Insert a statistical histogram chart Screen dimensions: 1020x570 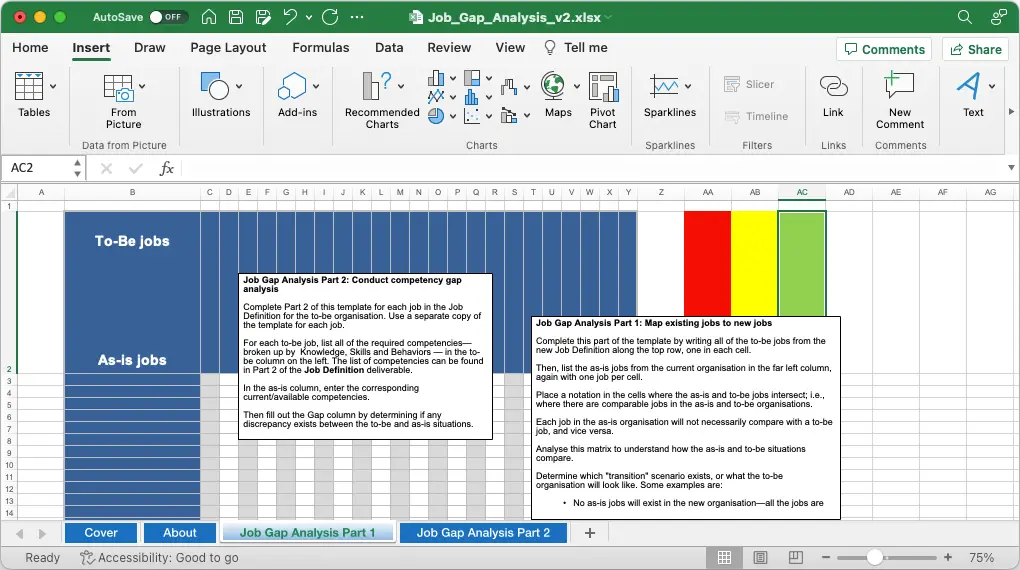pos(472,97)
